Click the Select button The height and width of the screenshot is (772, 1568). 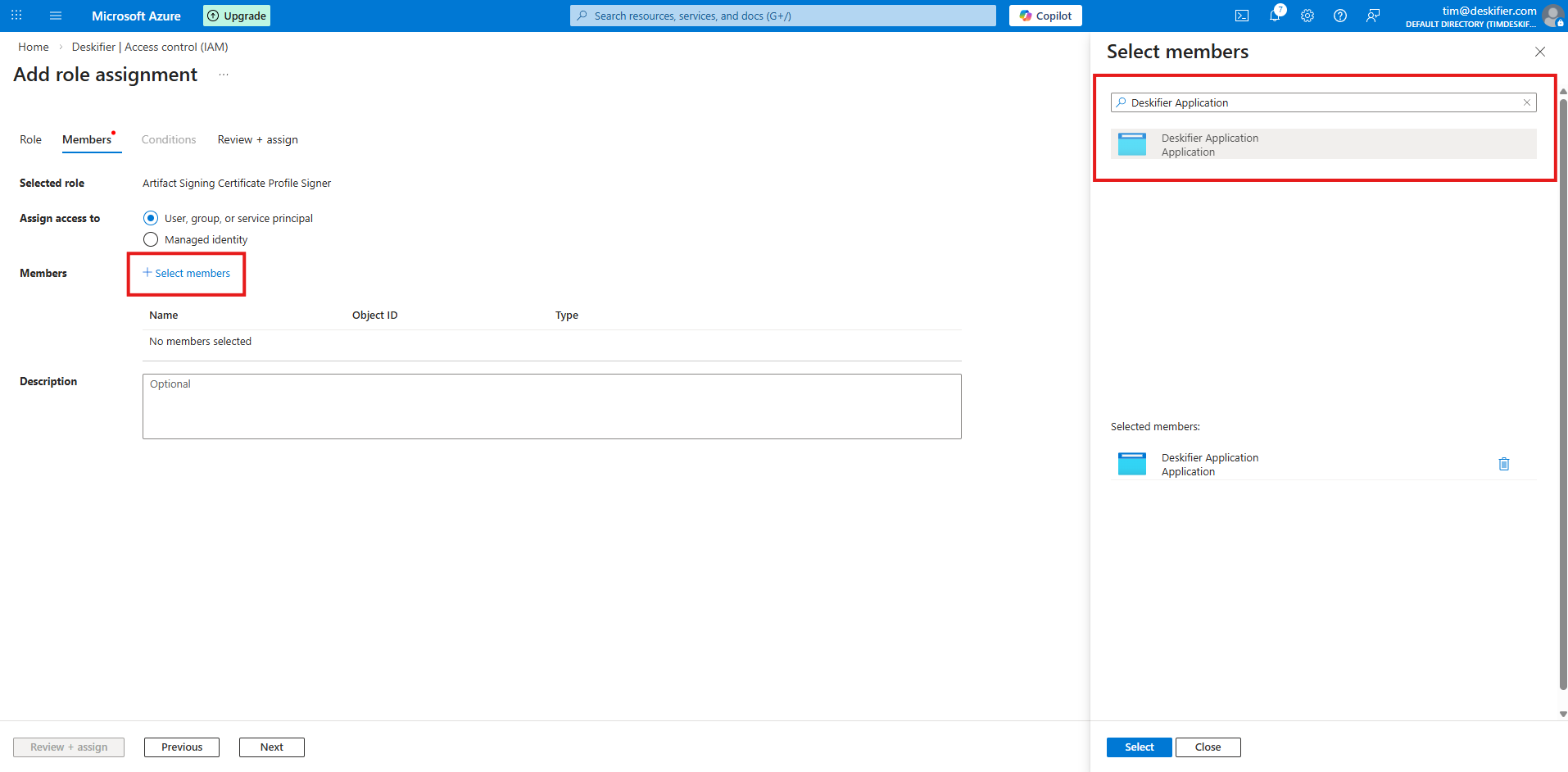(x=1140, y=747)
